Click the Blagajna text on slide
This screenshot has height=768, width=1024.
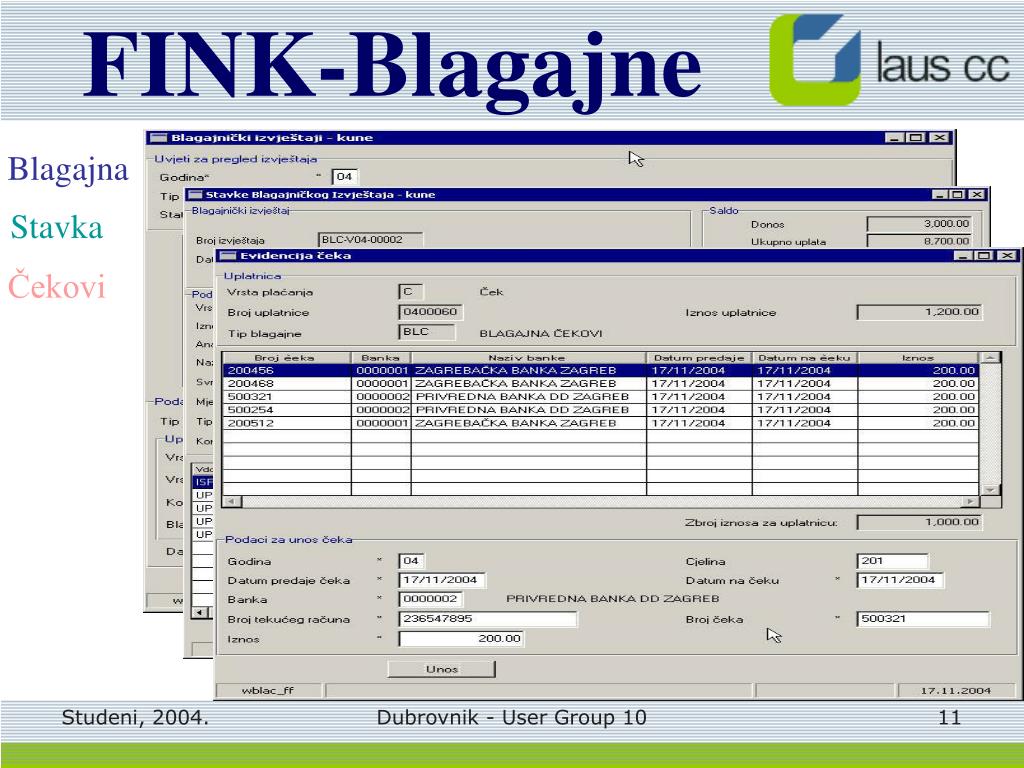point(68,170)
